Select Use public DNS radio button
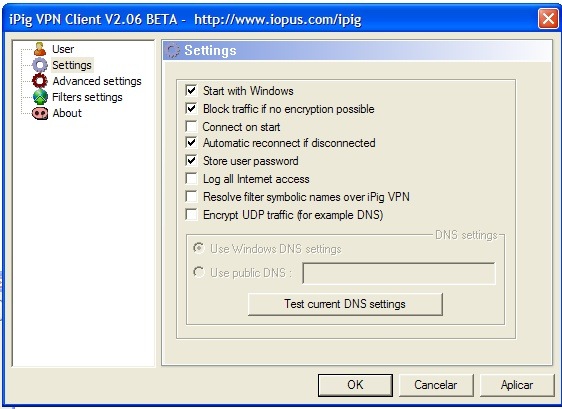The image size is (562, 409). [x=199, y=272]
